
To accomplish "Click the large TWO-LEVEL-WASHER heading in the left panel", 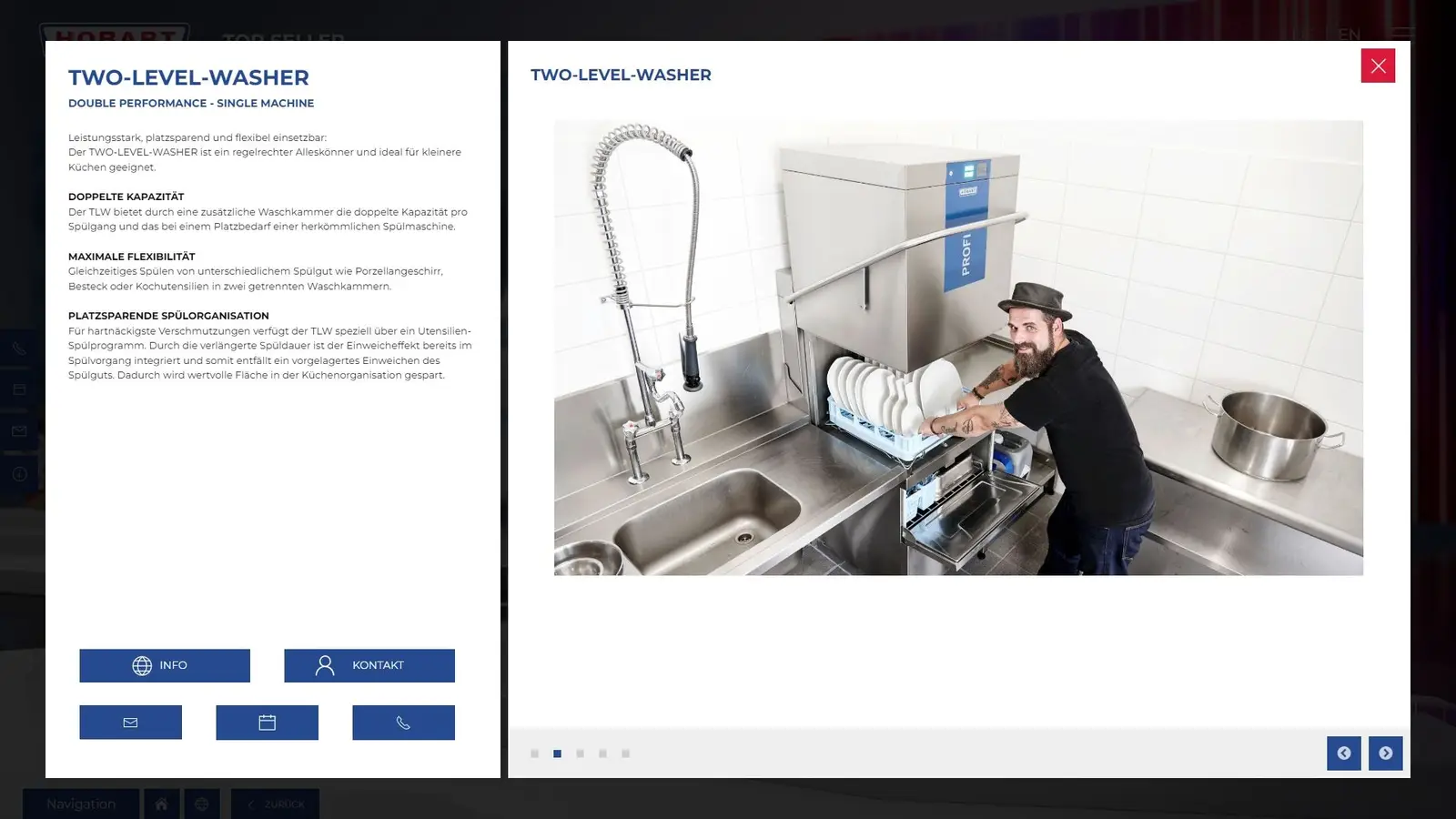I will pyautogui.click(x=188, y=77).
